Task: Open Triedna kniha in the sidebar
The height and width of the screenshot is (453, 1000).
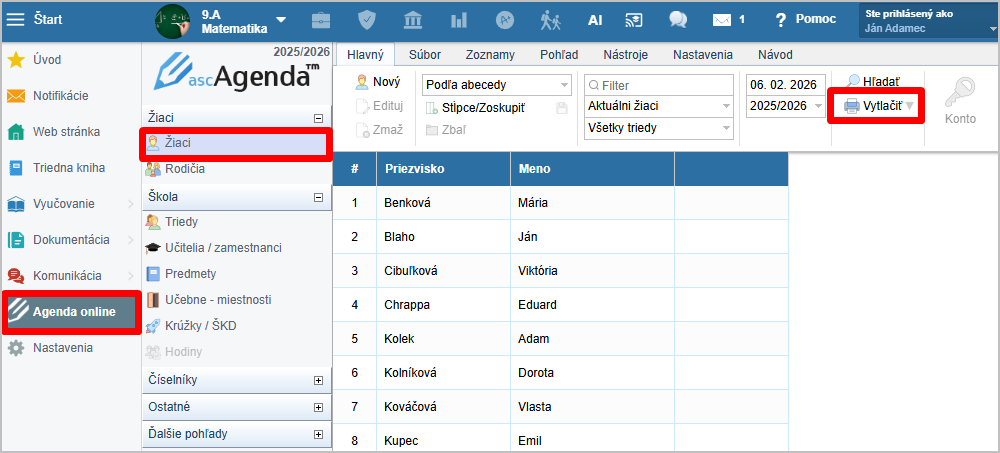Action: point(68,168)
